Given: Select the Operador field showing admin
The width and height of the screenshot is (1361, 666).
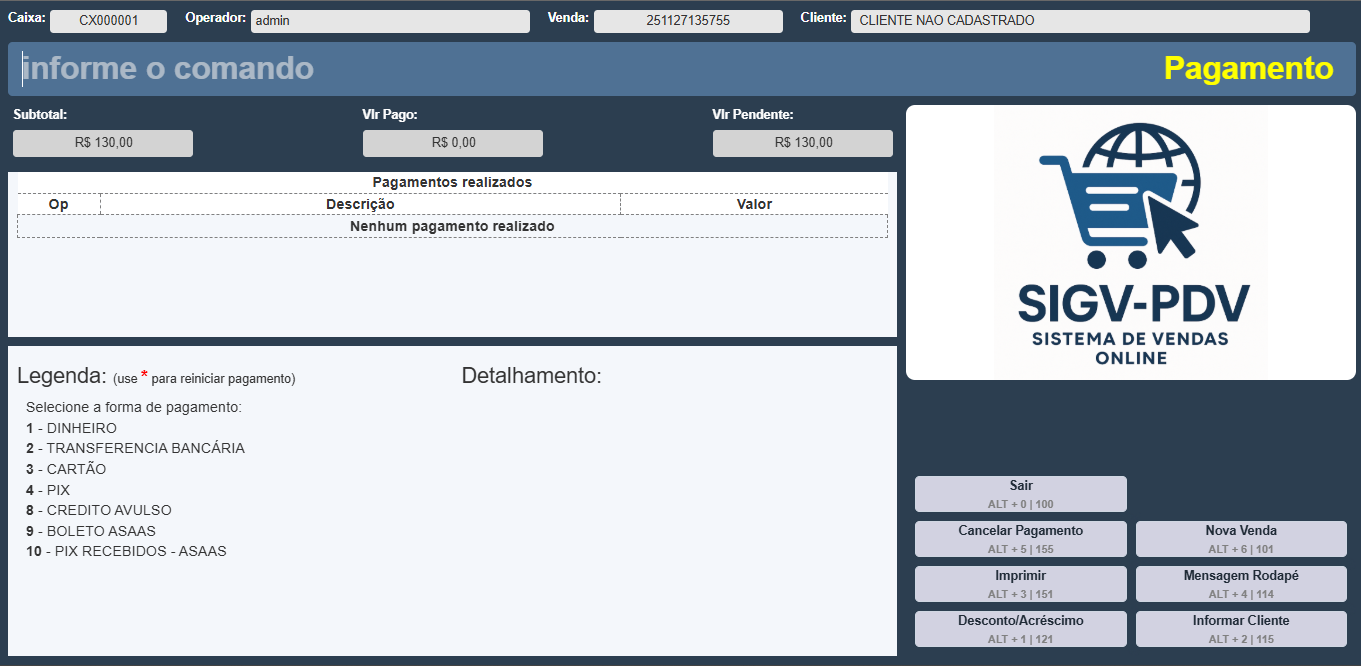Looking at the screenshot, I should pyautogui.click(x=389, y=21).
